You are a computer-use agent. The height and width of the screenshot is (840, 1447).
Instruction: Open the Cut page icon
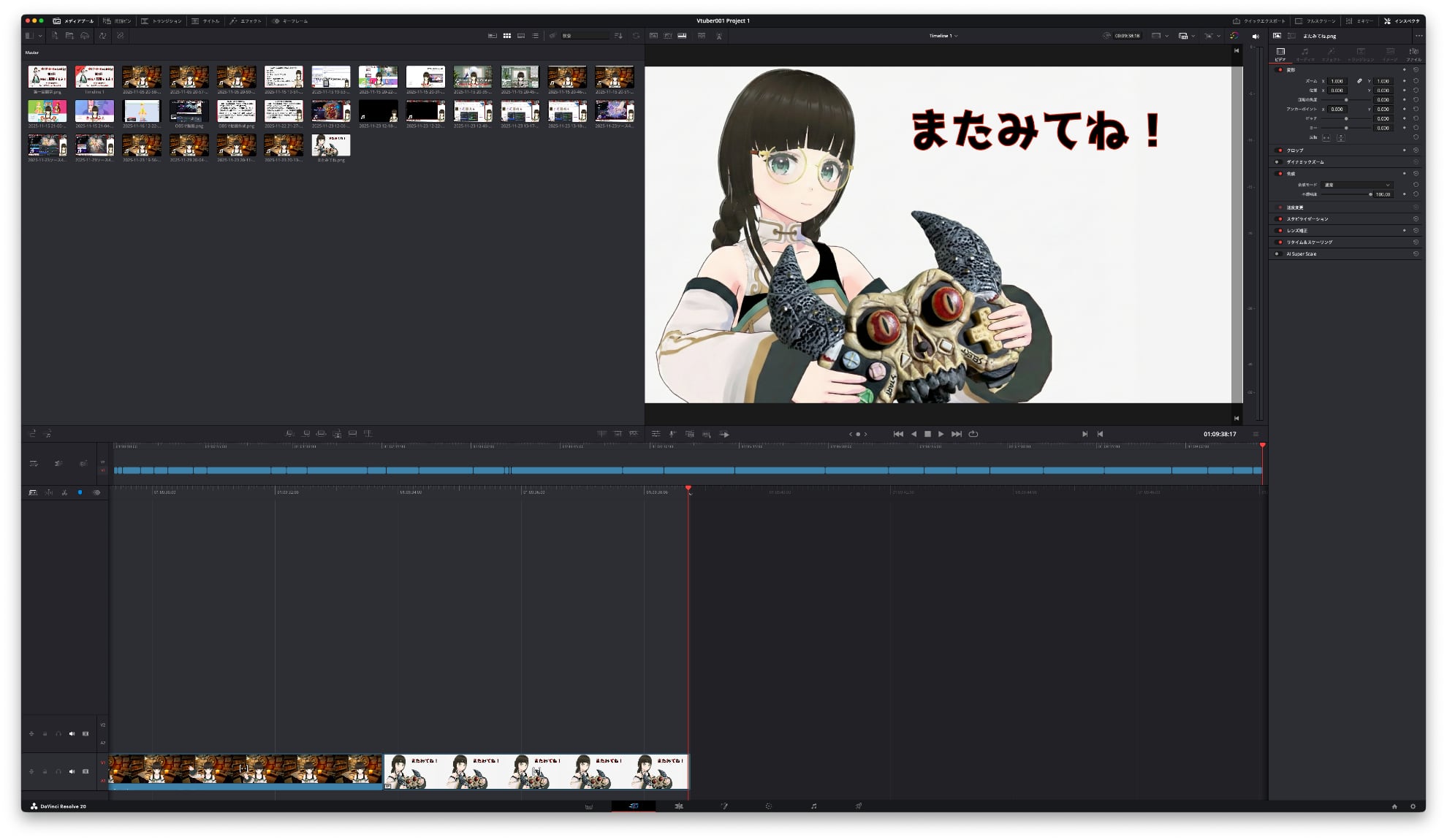point(633,806)
